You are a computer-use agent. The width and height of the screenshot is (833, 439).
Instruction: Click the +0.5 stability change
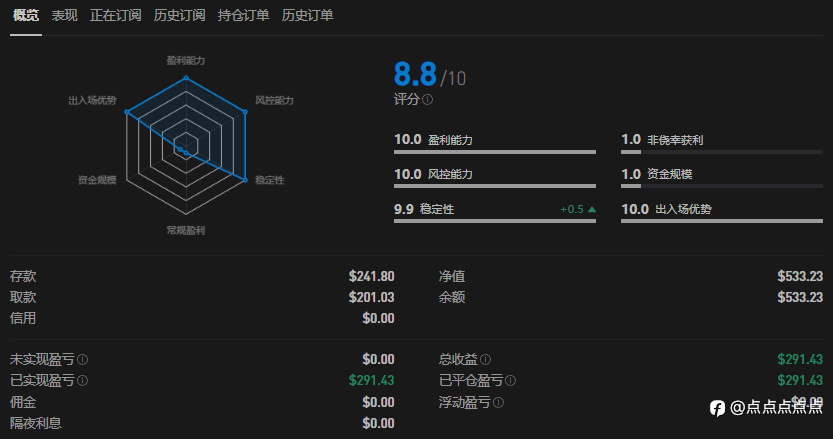coord(572,209)
